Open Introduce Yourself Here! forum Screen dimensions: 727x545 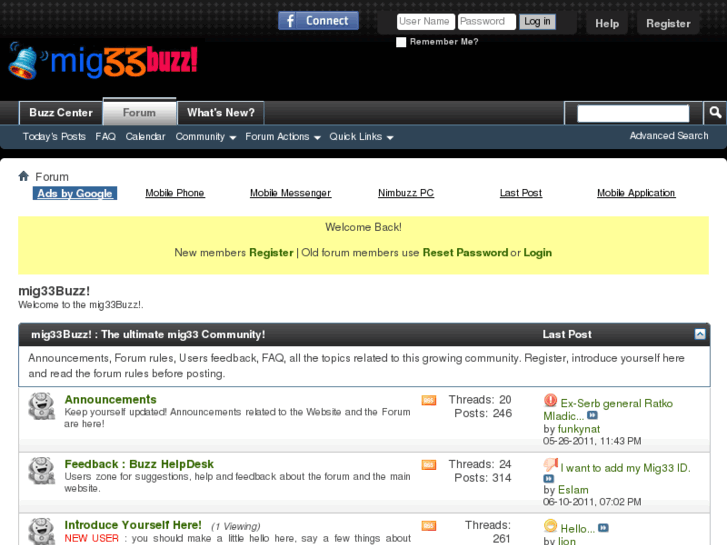(x=133, y=525)
